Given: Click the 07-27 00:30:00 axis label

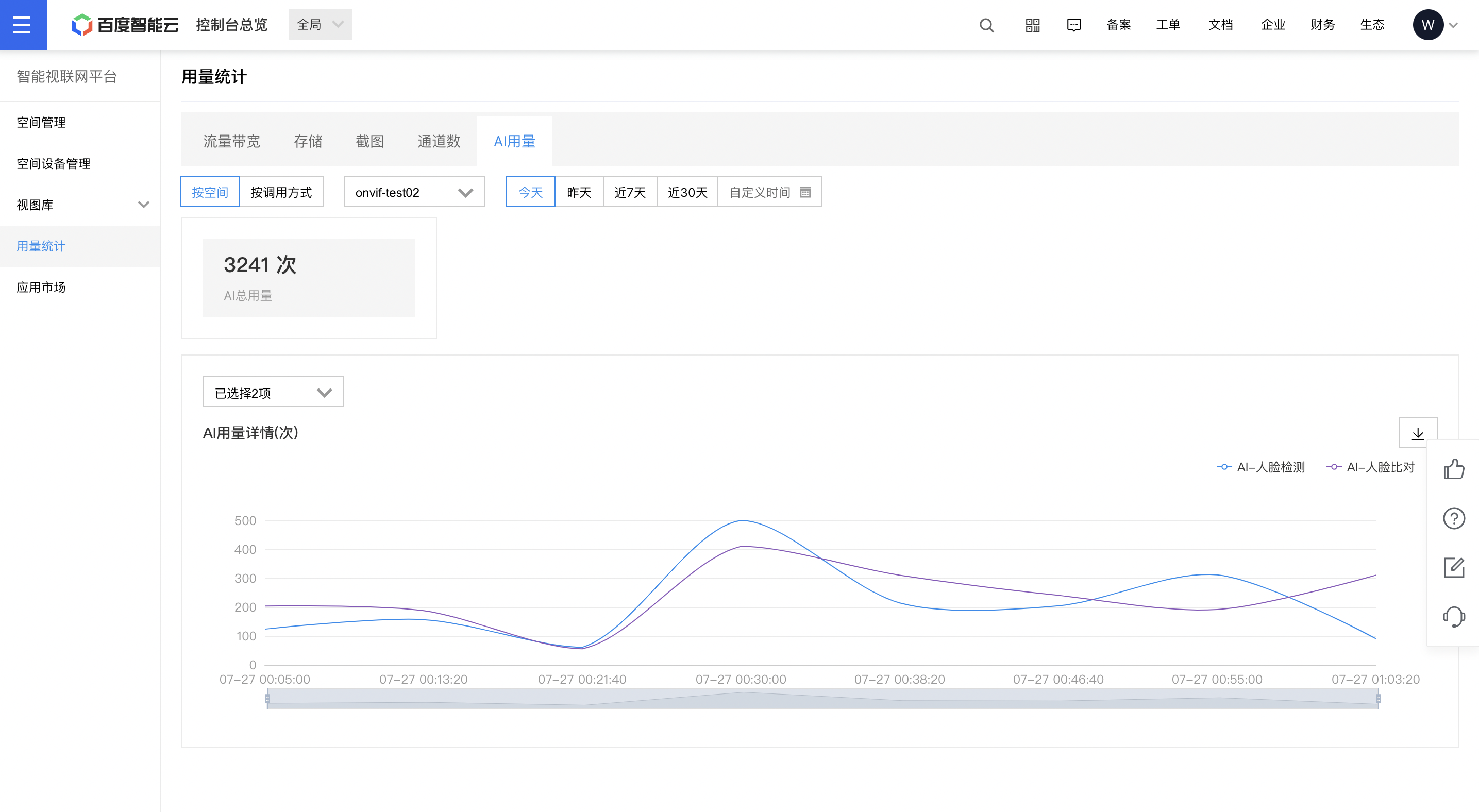Looking at the screenshot, I should [x=741, y=680].
